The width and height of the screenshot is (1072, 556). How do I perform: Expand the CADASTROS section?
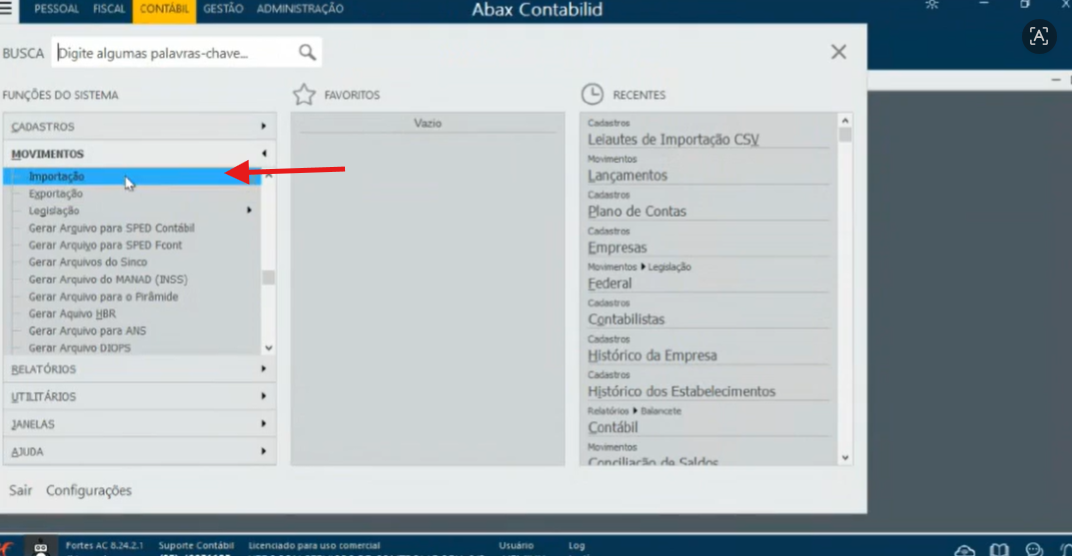(x=139, y=127)
